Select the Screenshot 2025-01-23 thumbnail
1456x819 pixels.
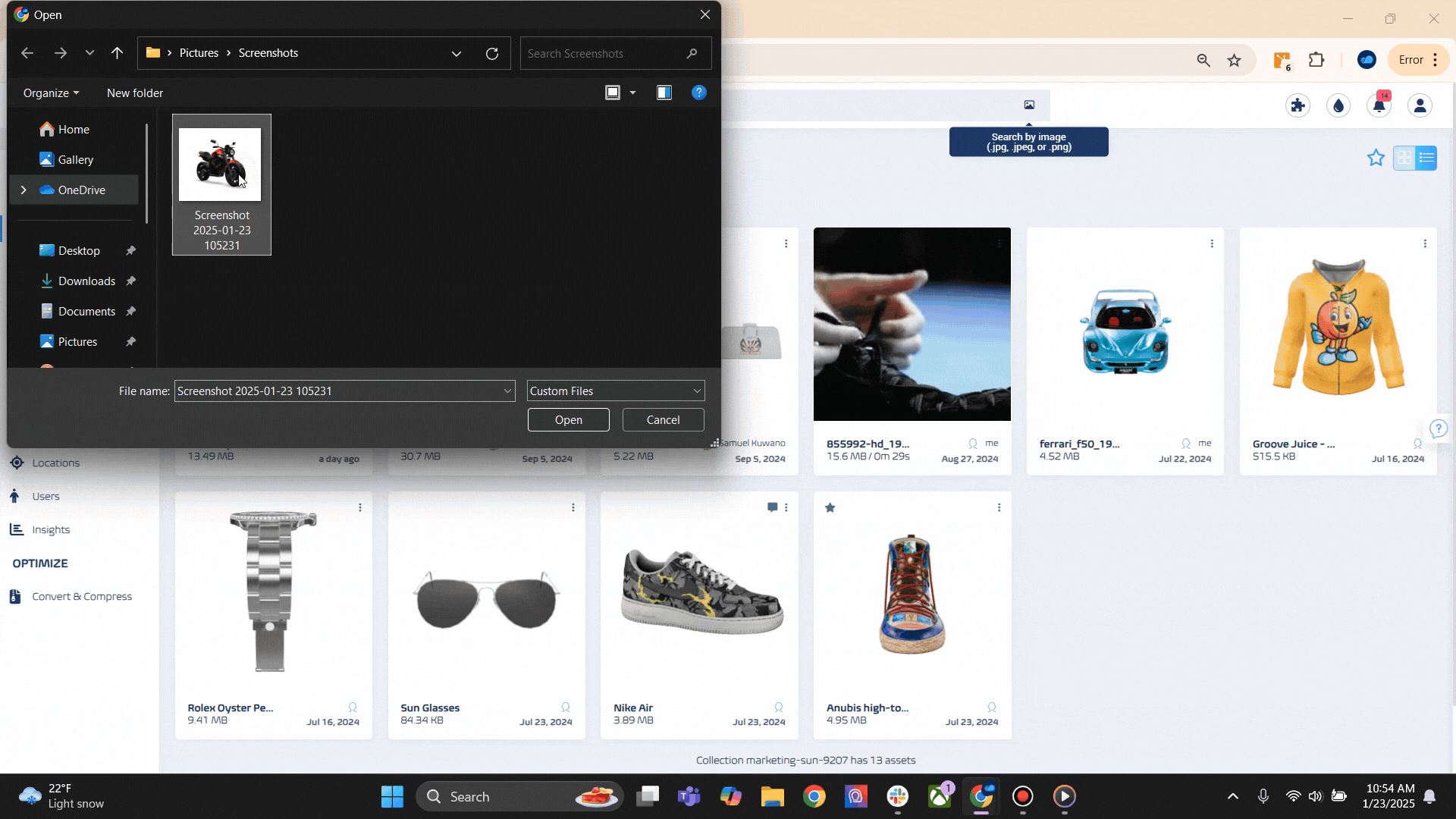[221, 164]
